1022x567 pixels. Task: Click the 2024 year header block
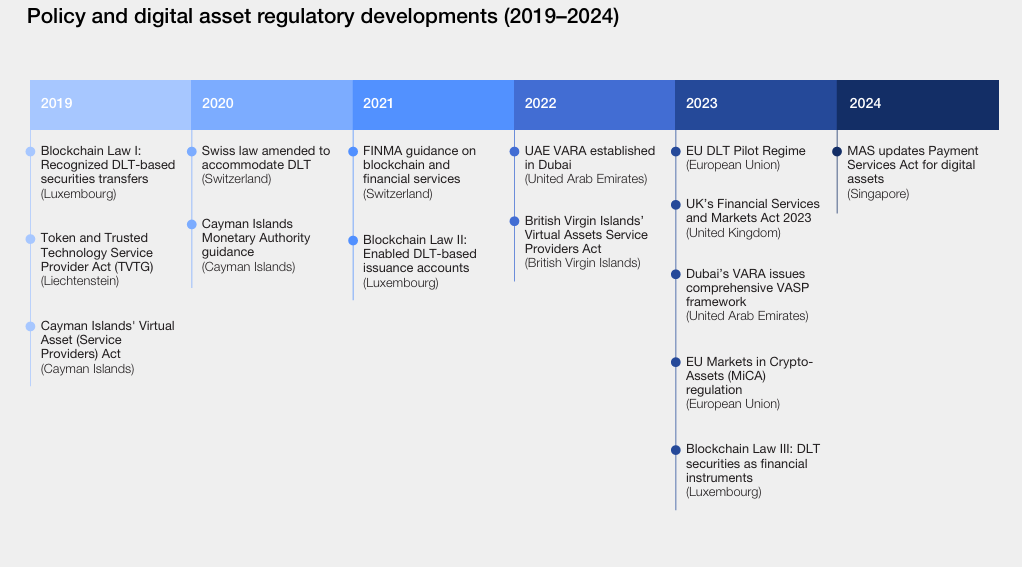[918, 104]
